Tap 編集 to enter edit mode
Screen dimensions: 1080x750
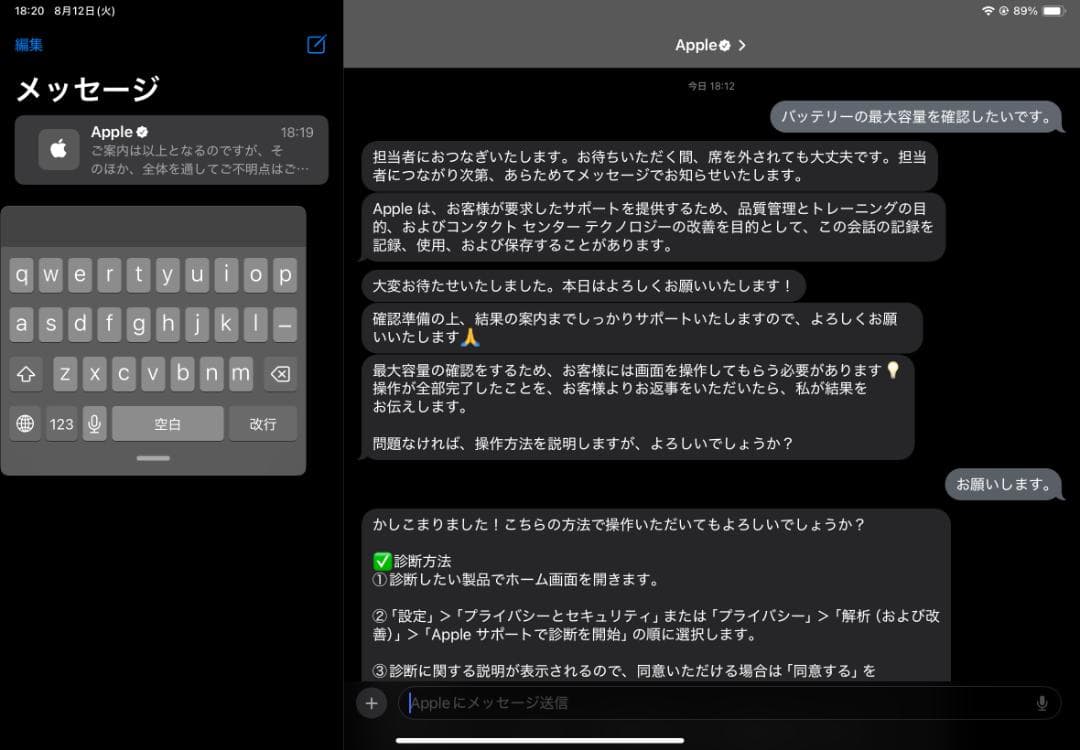30,45
